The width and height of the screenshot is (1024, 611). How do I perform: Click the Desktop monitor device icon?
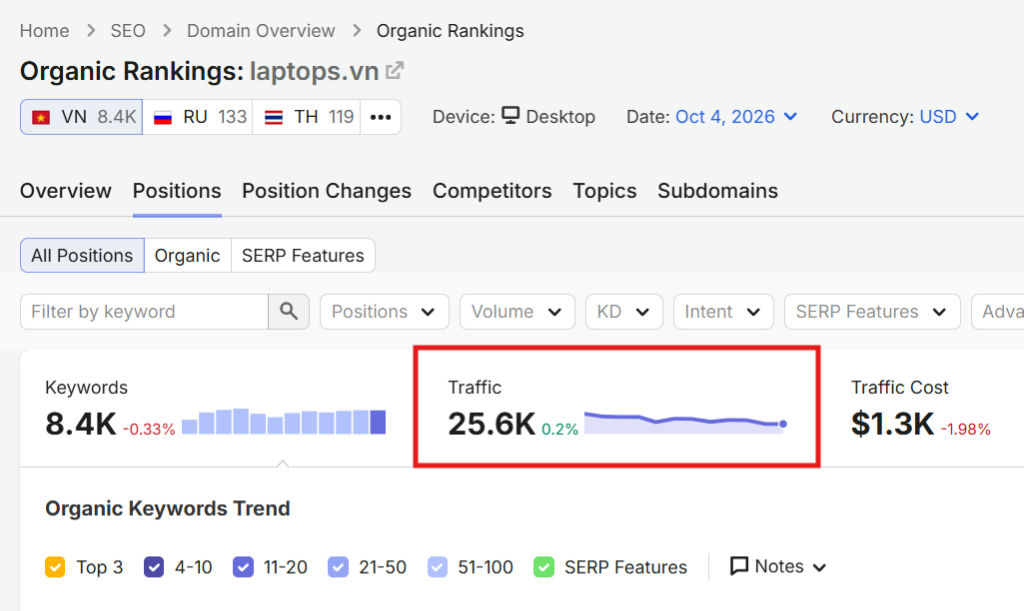click(x=511, y=116)
